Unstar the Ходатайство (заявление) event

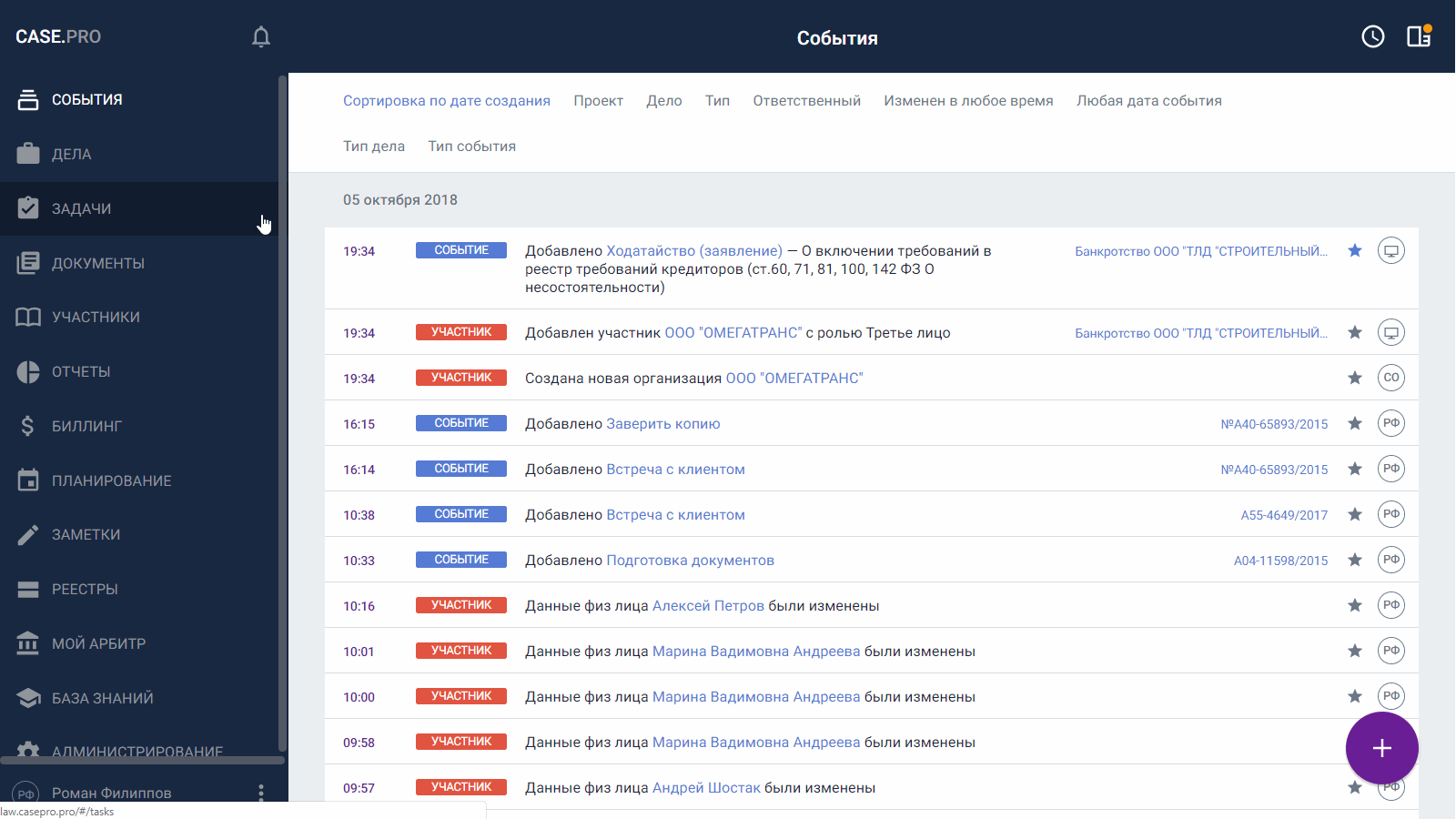tap(1355, 250)
